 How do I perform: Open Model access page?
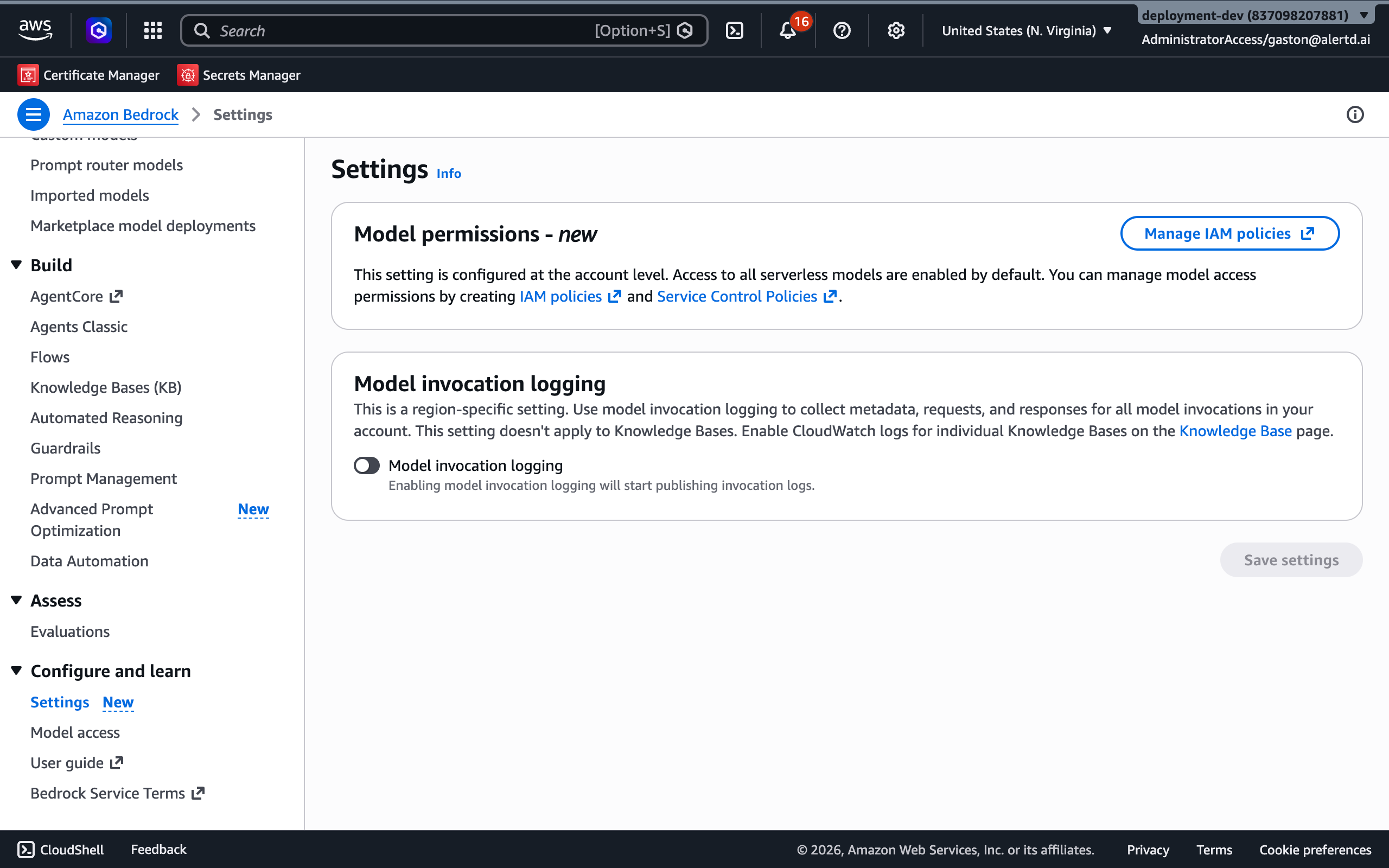[x=75, y=733]
